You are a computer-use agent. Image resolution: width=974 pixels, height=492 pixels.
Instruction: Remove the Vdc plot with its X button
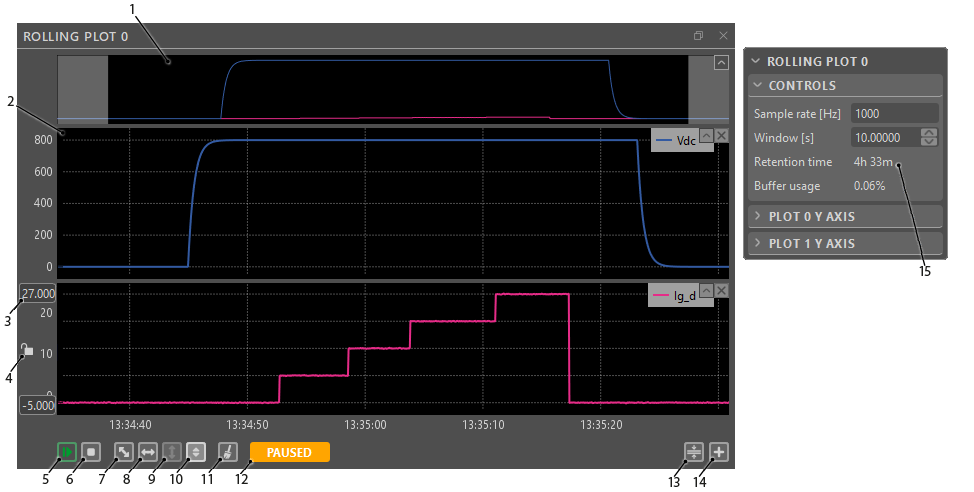point(722,136)
